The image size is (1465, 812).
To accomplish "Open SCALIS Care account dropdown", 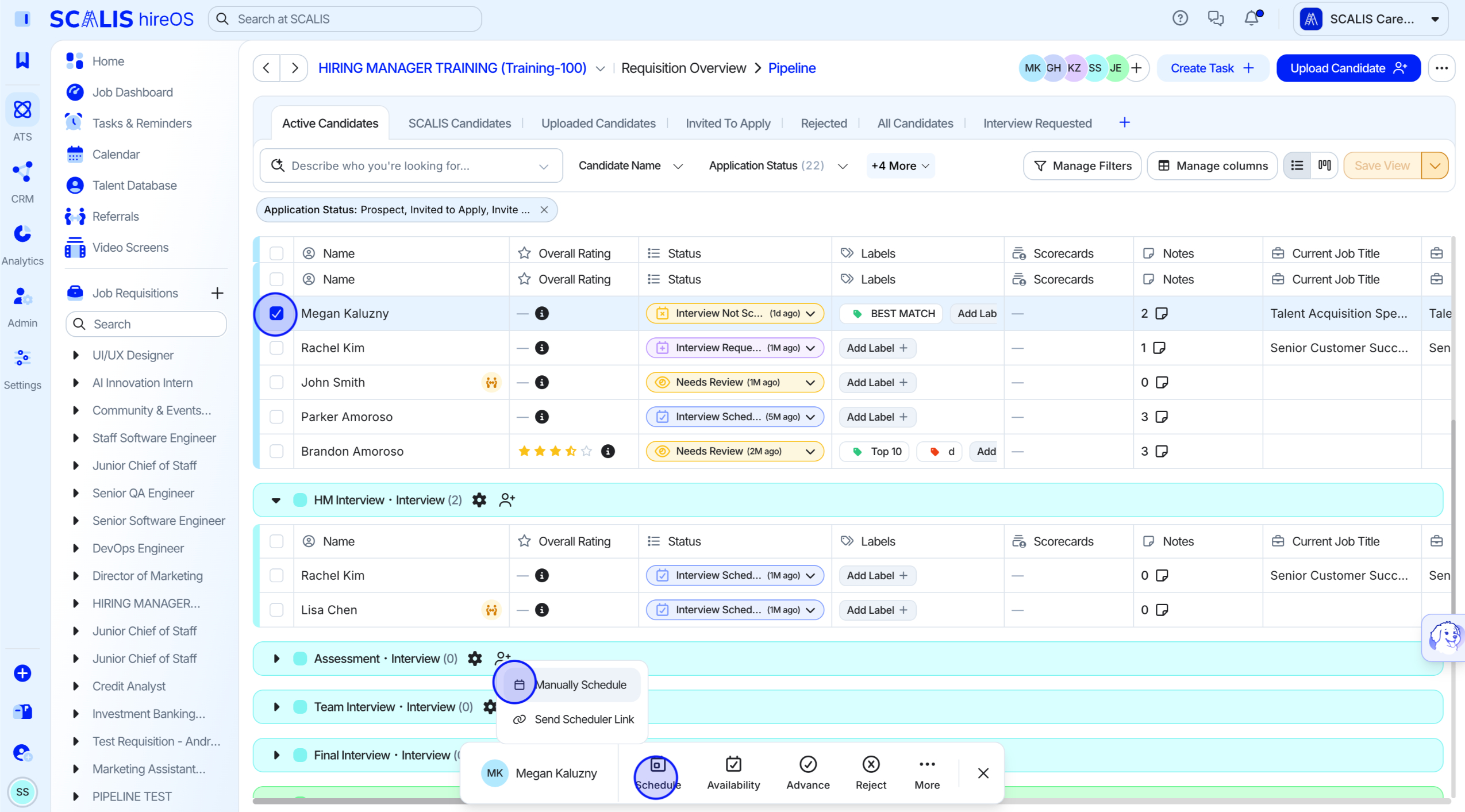I will point(1370,19).
